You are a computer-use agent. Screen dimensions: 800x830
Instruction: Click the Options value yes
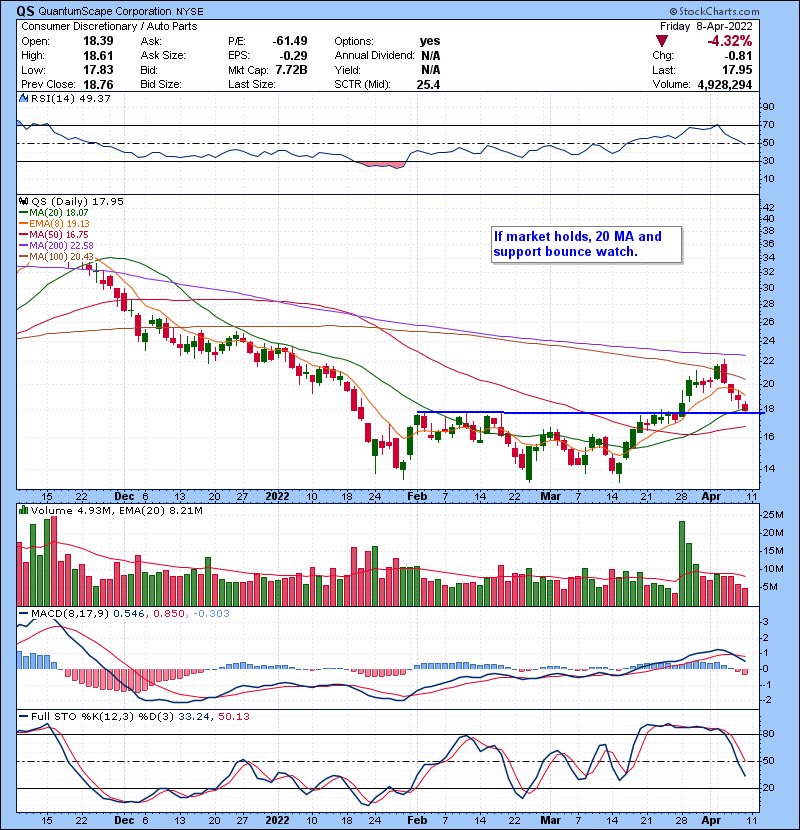point(429,41)
